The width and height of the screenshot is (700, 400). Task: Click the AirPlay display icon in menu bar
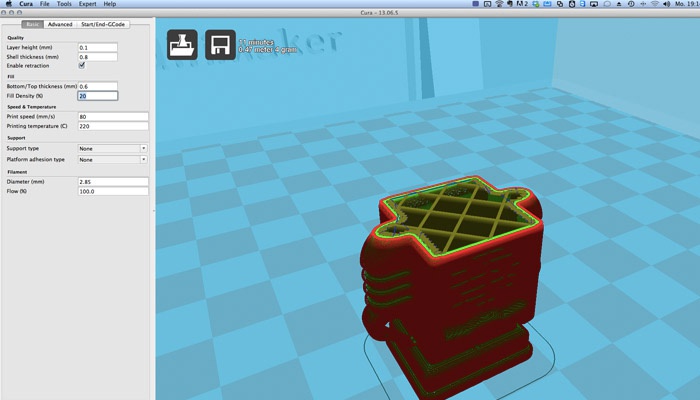tap(594, 4)
